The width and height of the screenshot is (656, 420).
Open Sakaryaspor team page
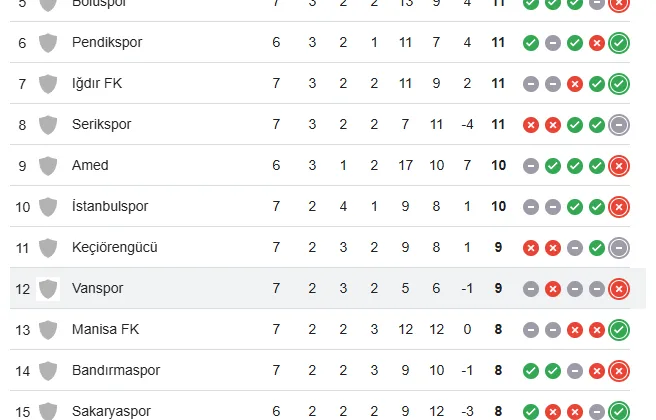(x=111, y=411)
